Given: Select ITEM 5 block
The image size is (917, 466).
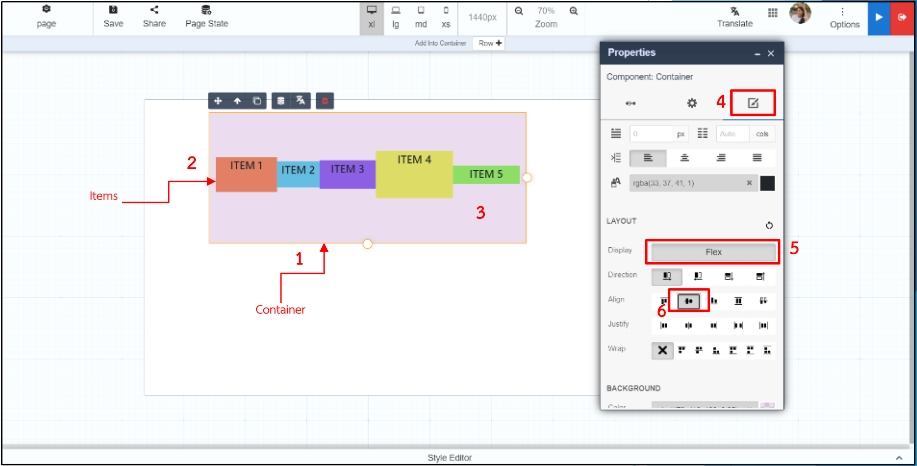Looking at the screenshot, I should point(486,175).
